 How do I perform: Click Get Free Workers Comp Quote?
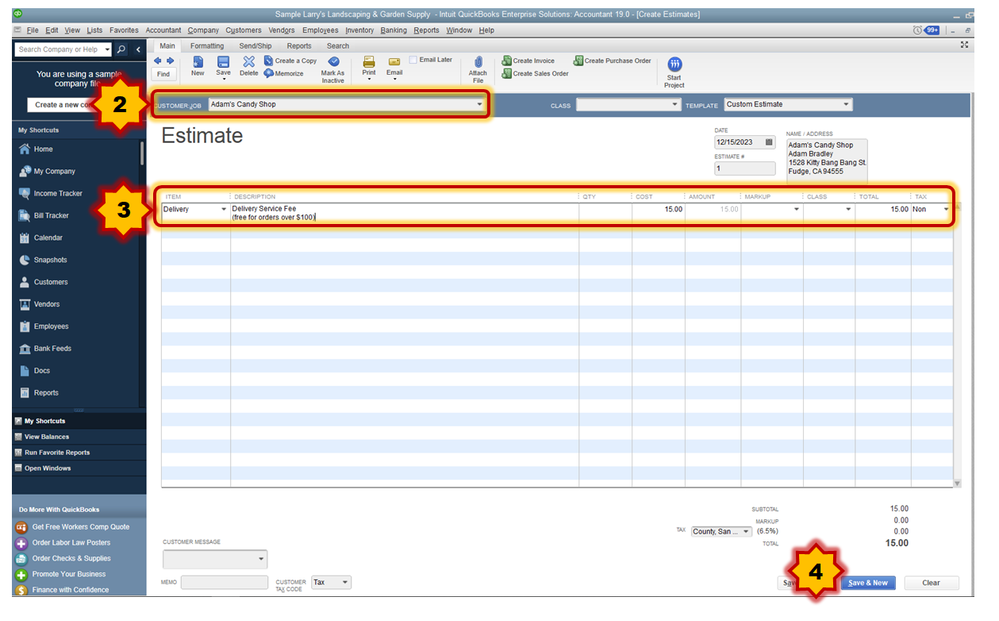(80, 527)
